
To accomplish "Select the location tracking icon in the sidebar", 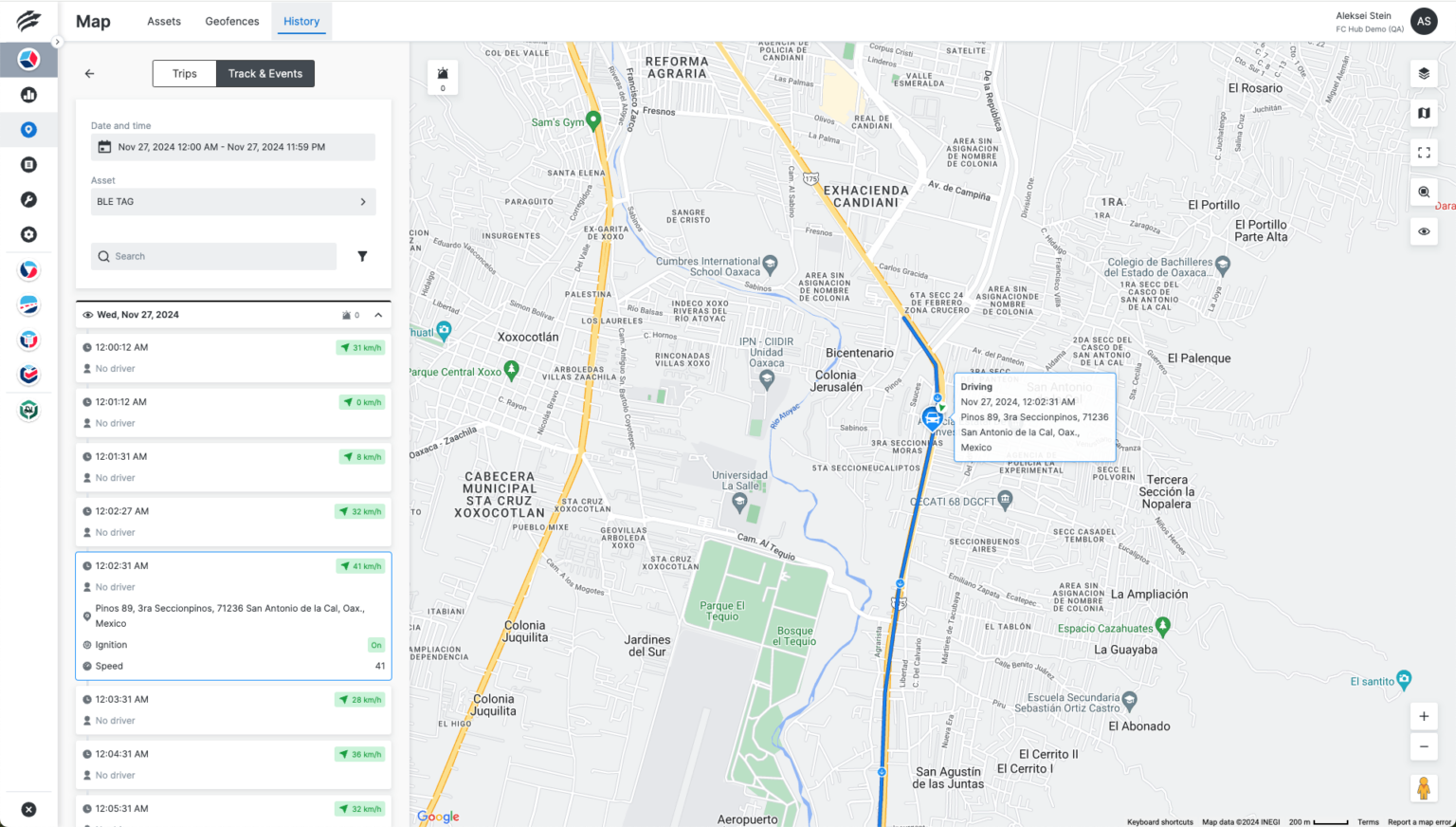I will (28, 129).
